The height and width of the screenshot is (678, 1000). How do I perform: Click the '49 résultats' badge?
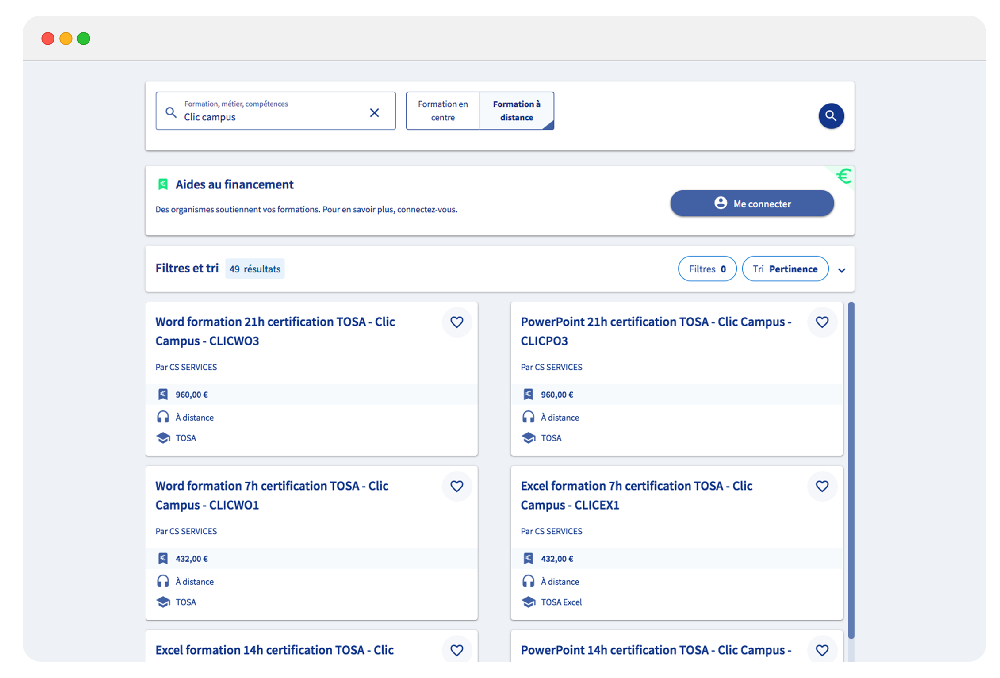(255, 269)
